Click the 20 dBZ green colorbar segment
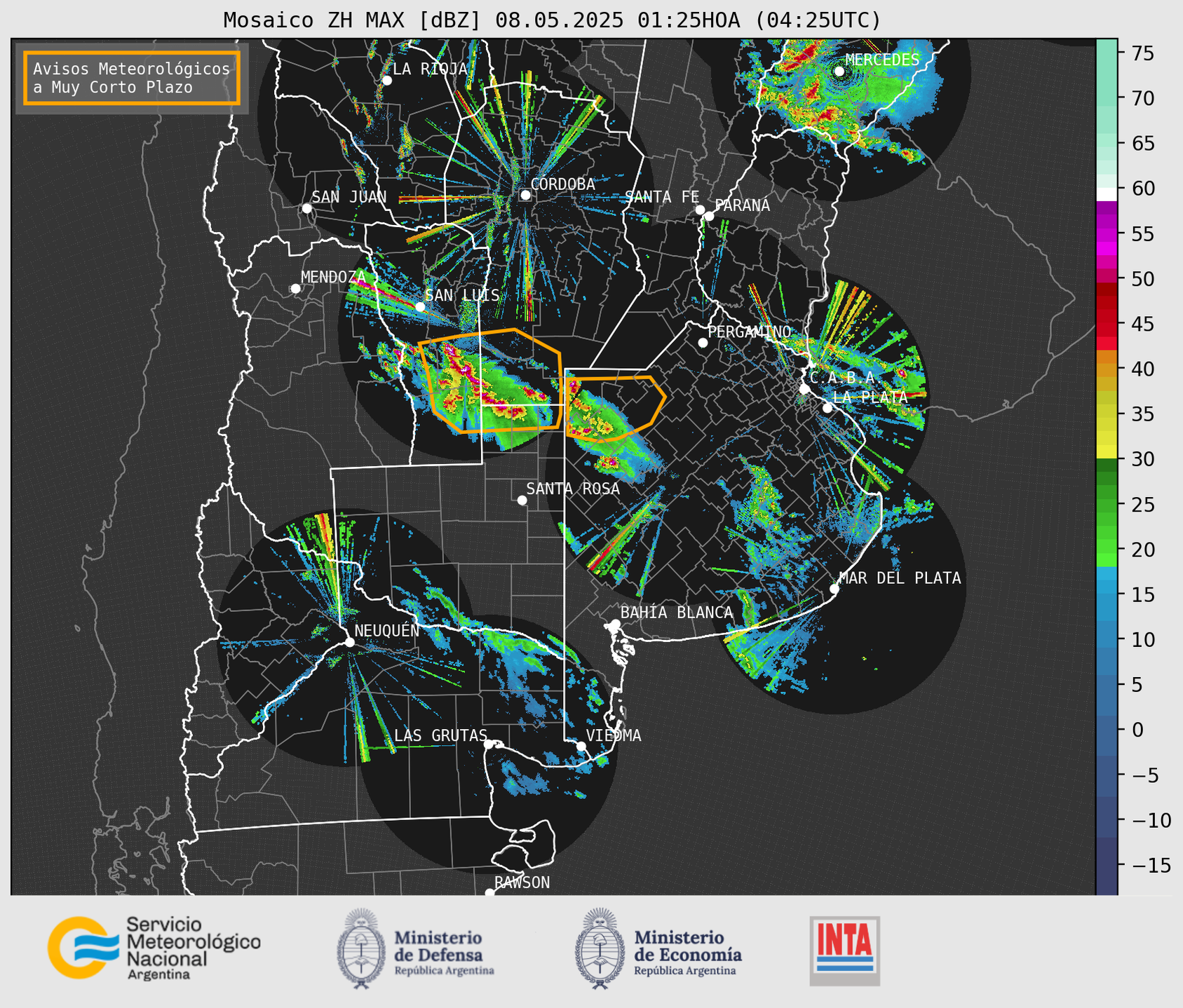Screen dimensions: 1183x1008 [1107, 547]
